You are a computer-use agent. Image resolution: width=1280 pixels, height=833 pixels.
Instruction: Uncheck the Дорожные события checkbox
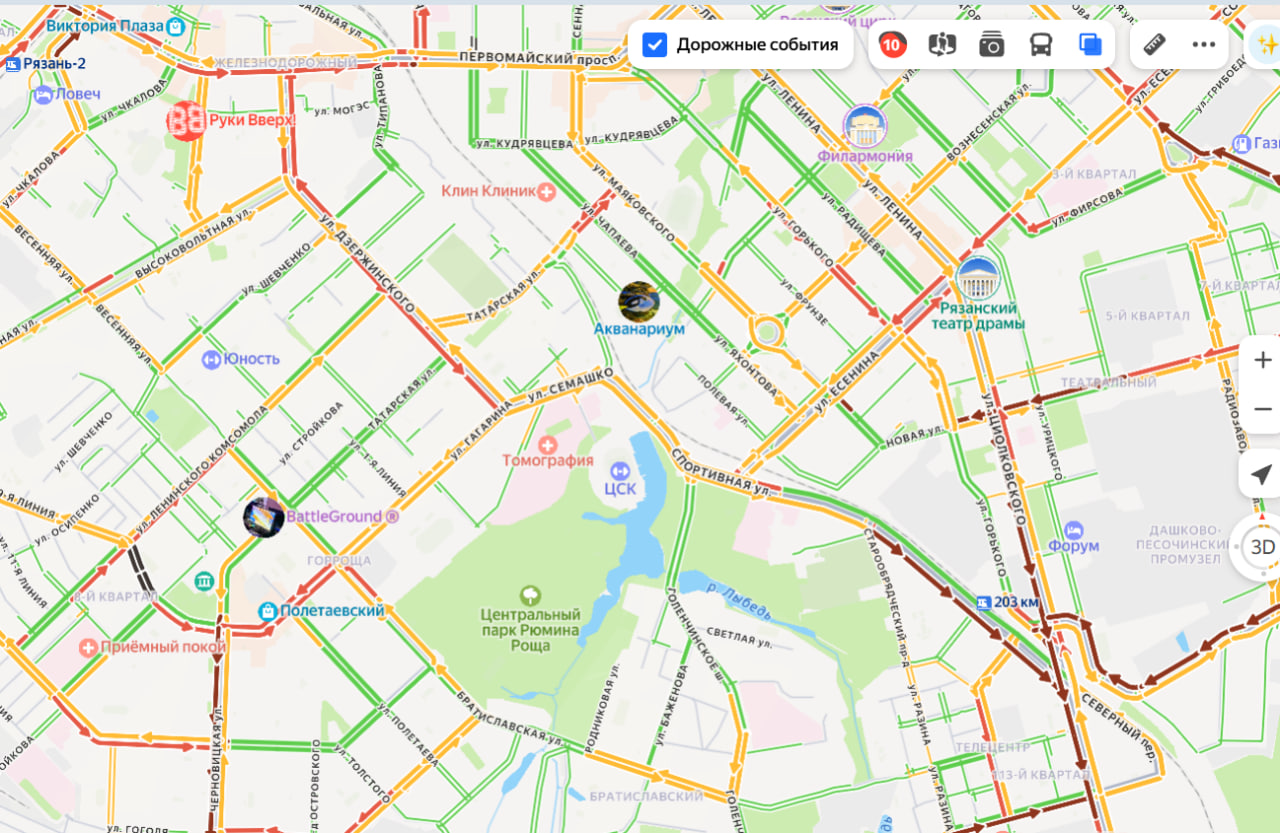click(655, 45)
